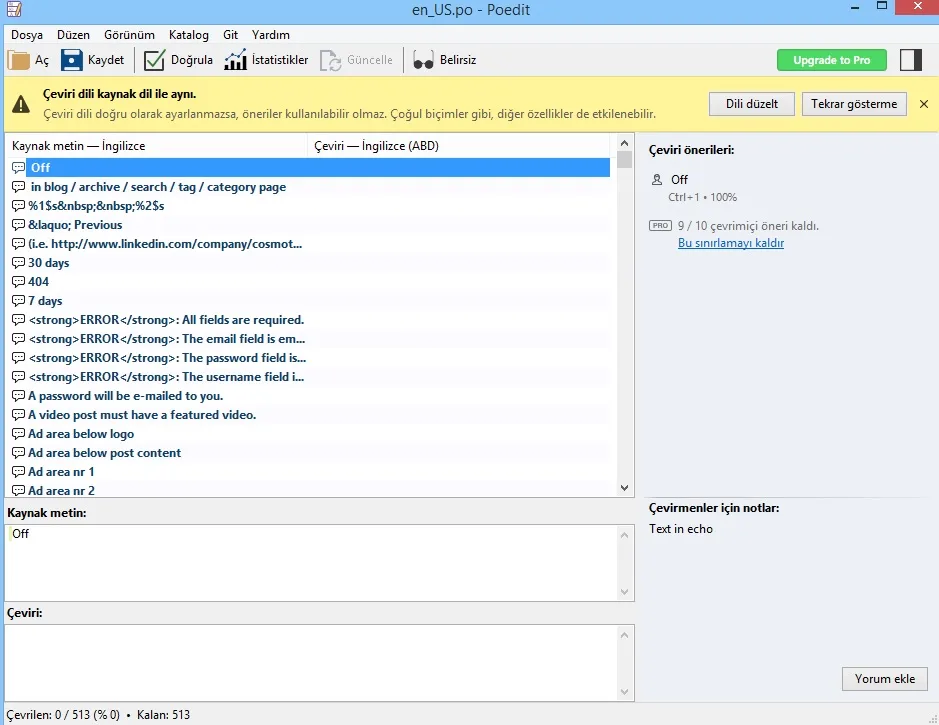Click the translation list scroll-down arrow
The height and width of the screenshot is (725, 939).
(x=625, y=488)
